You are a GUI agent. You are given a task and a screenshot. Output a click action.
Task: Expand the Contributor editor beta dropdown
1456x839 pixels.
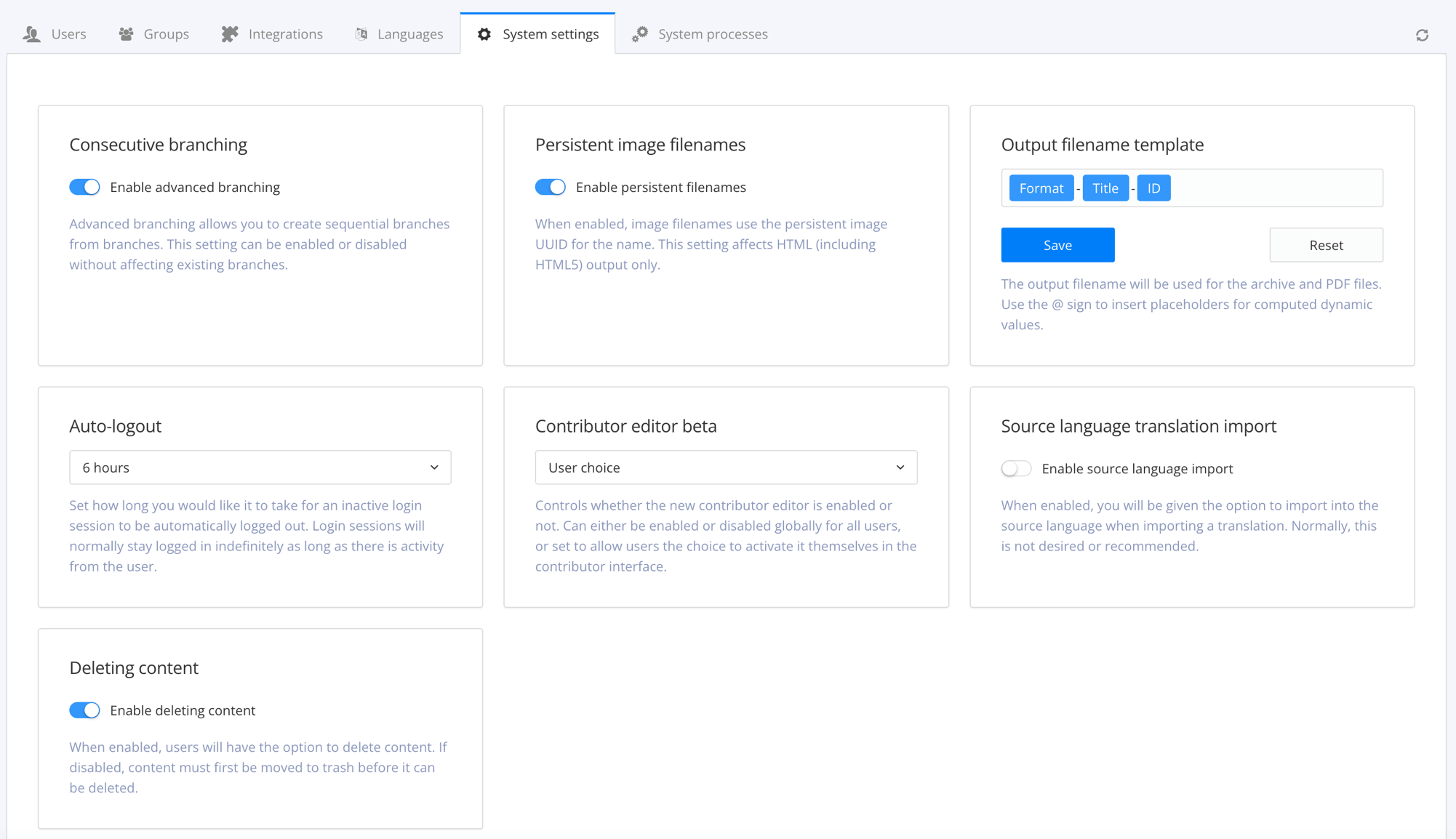[726, 467]
